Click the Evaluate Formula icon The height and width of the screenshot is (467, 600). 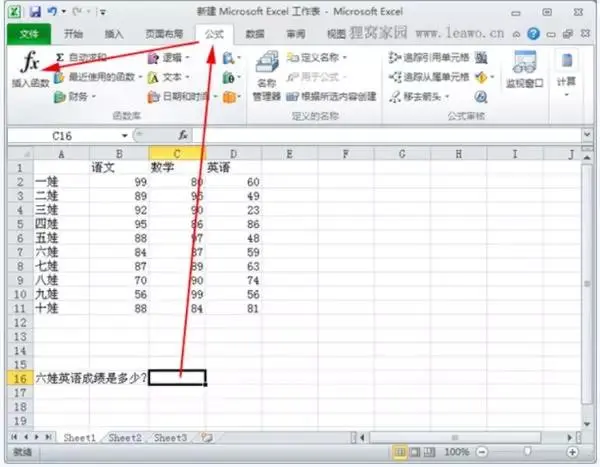pos(481,97)
